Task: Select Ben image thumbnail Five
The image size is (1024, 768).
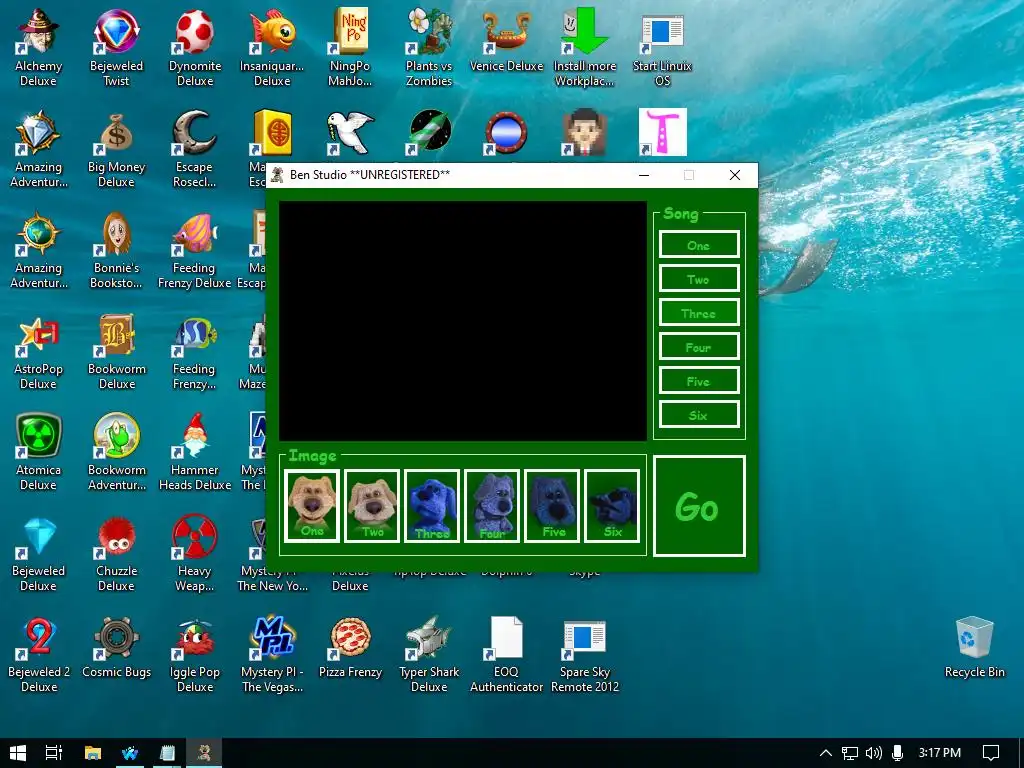Action: (x=552, y=505)
